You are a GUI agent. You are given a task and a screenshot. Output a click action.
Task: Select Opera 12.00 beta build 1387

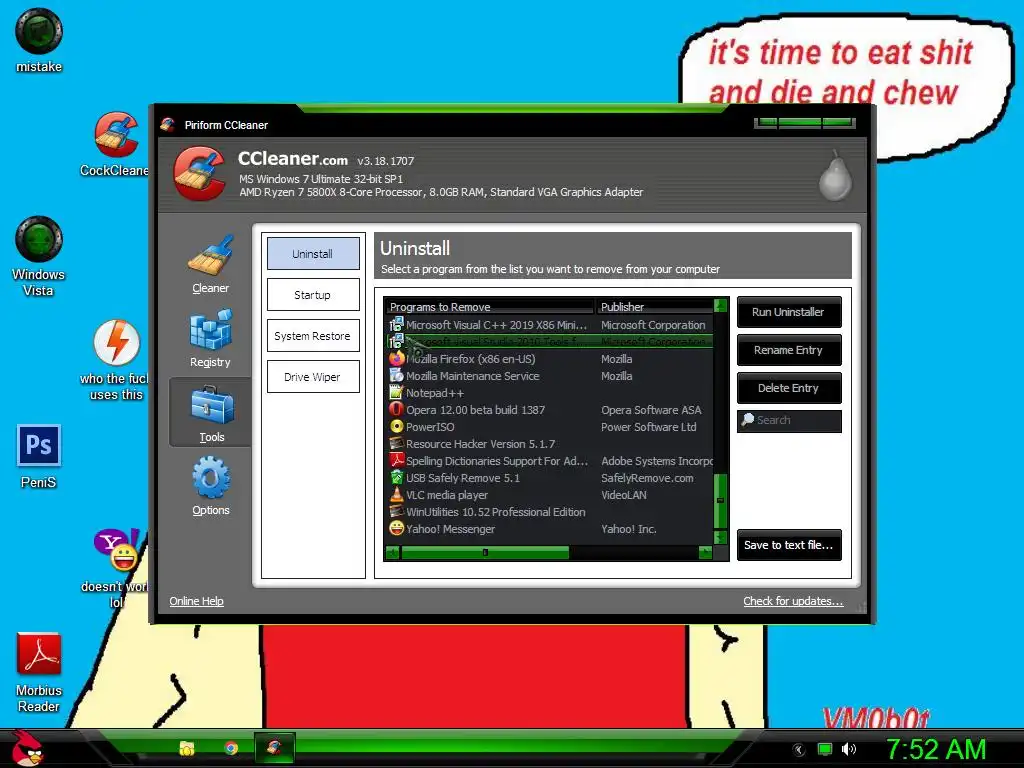(x=549, y=410)
